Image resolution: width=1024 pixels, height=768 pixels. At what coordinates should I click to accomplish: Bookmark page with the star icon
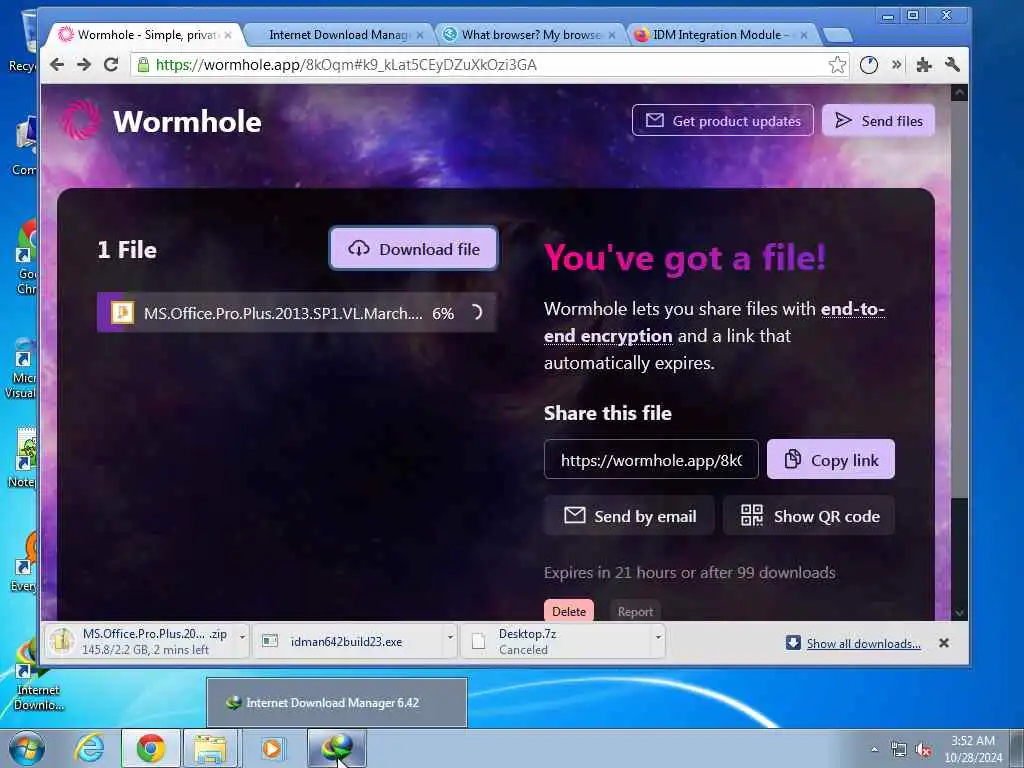(837, 65)
